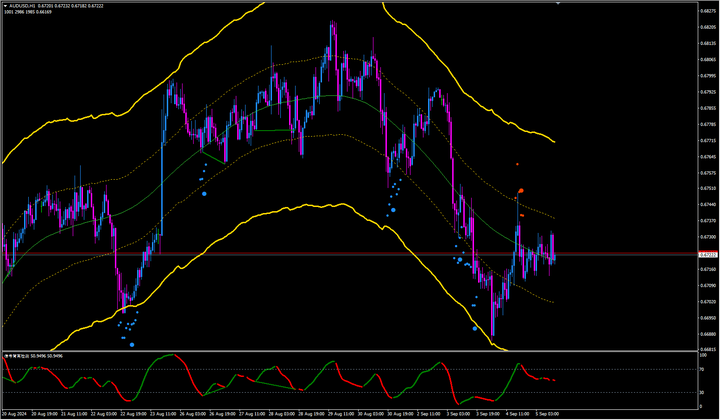Click the 1001 2986 1985 indicator values line

click(26, 12)
